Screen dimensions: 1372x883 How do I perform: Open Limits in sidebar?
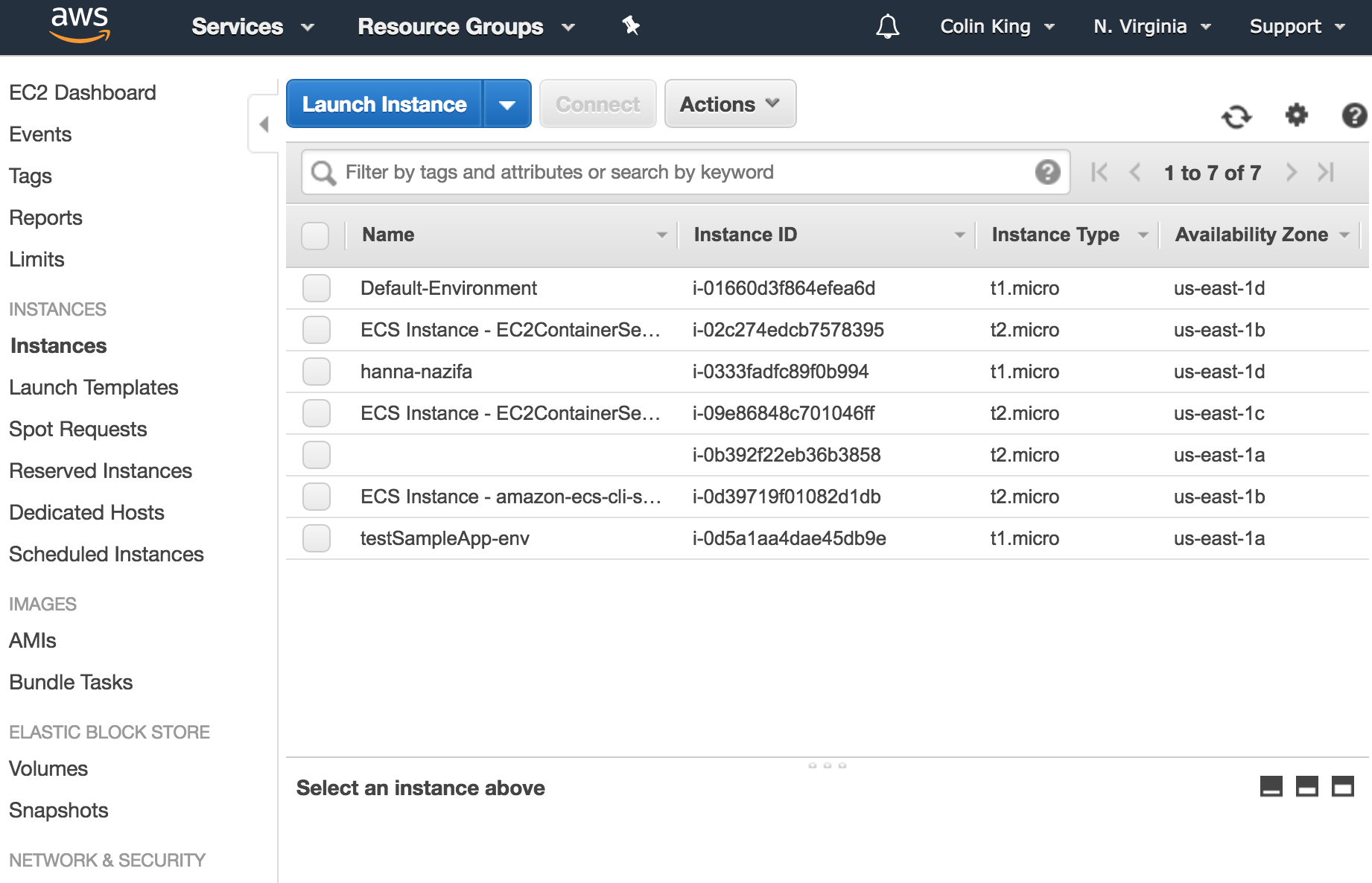[36, 260]
